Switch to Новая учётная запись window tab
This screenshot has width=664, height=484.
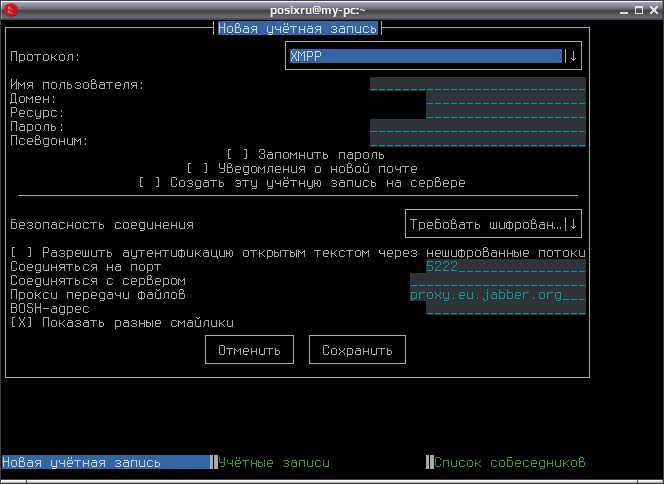pos(106,462)
